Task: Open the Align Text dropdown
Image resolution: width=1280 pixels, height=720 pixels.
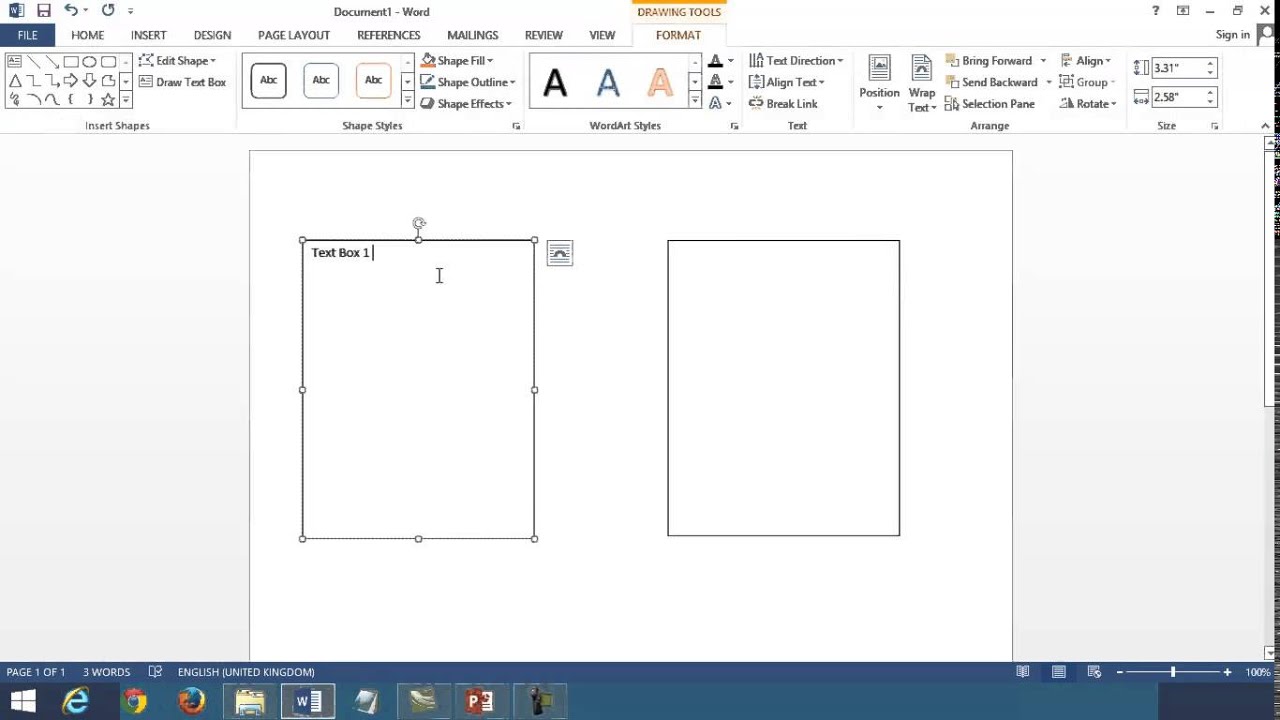Action: pos(787,82)
